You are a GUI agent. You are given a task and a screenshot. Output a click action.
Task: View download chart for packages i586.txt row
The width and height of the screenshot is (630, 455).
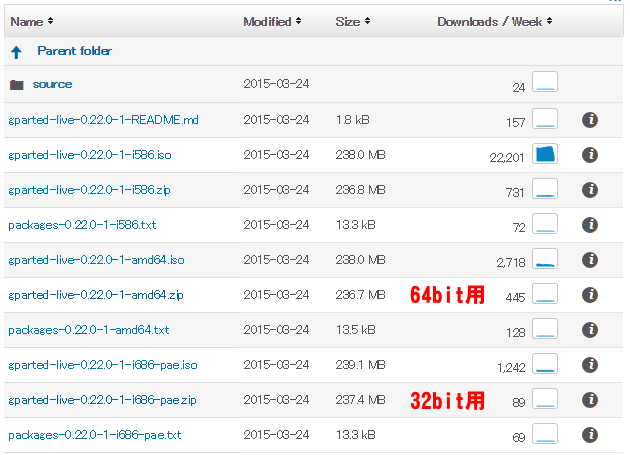tap(545, 223)
